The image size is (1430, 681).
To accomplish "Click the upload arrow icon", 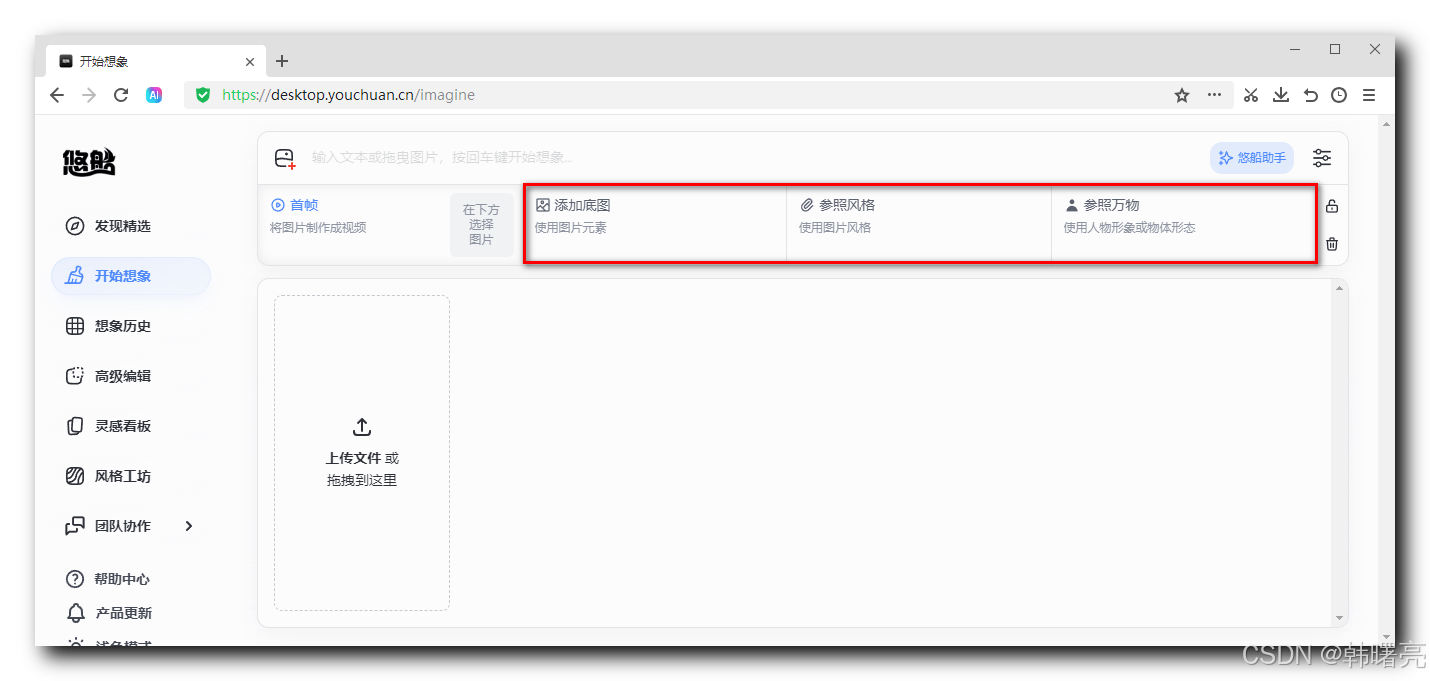I will [362, 427].
